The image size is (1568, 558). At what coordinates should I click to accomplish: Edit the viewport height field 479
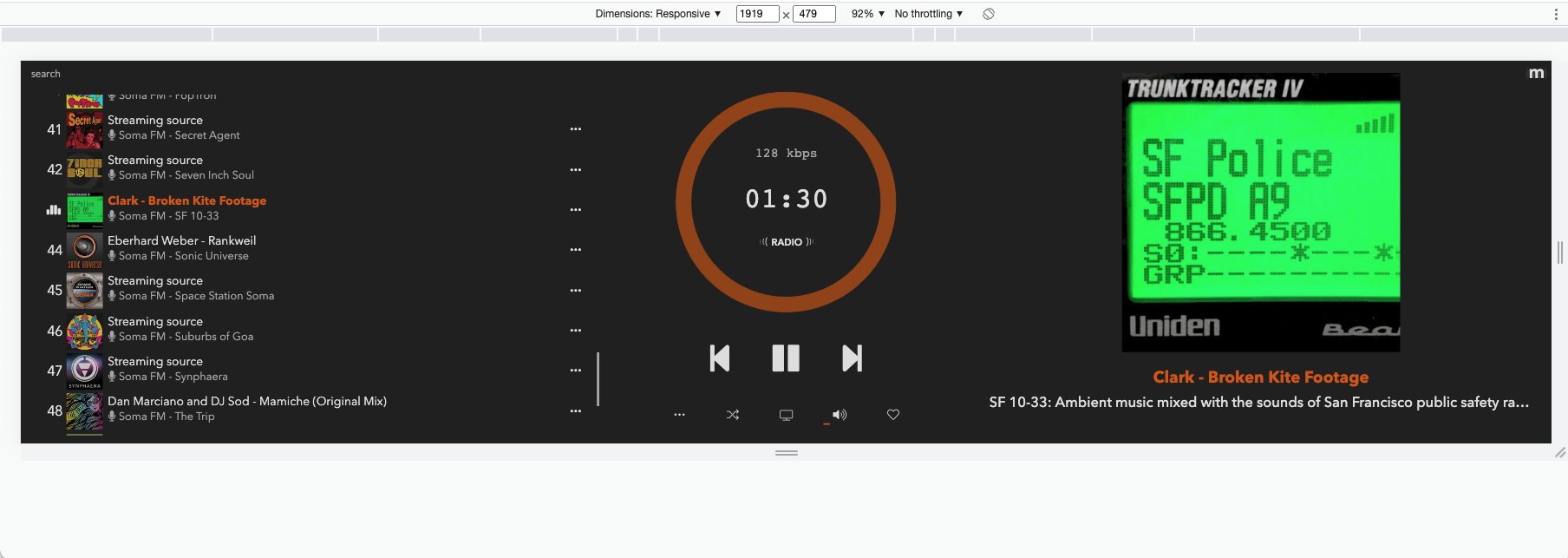(x=813, y=14)
